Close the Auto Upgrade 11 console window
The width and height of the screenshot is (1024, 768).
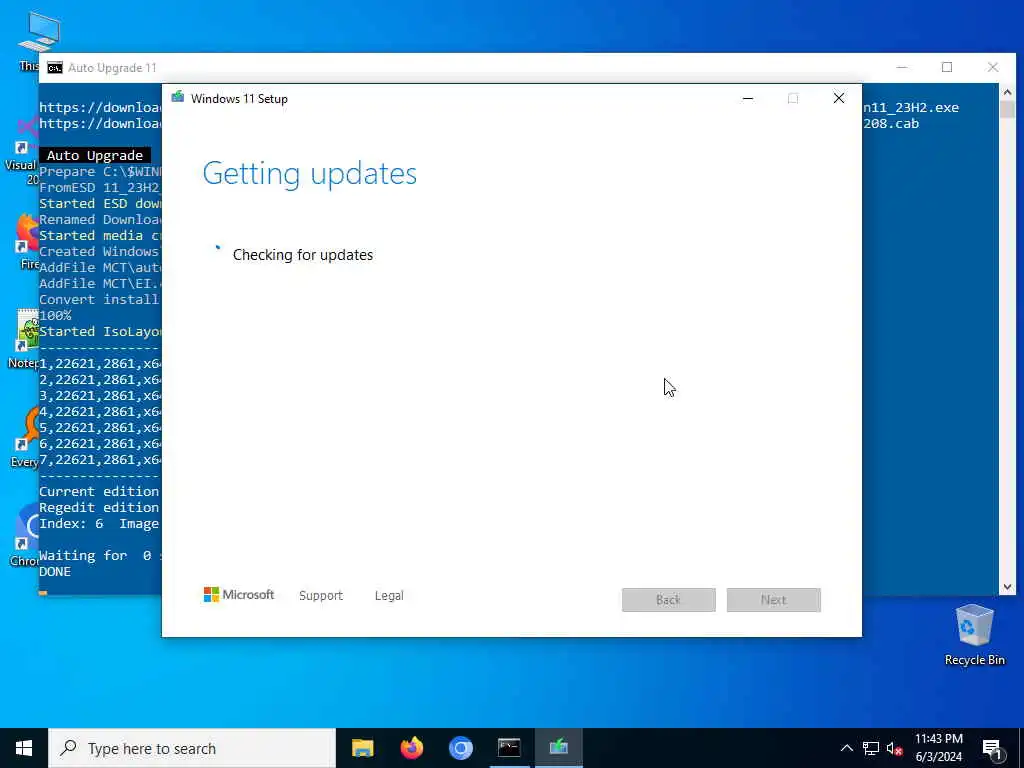pyautogui.click(x=993, y=67)
